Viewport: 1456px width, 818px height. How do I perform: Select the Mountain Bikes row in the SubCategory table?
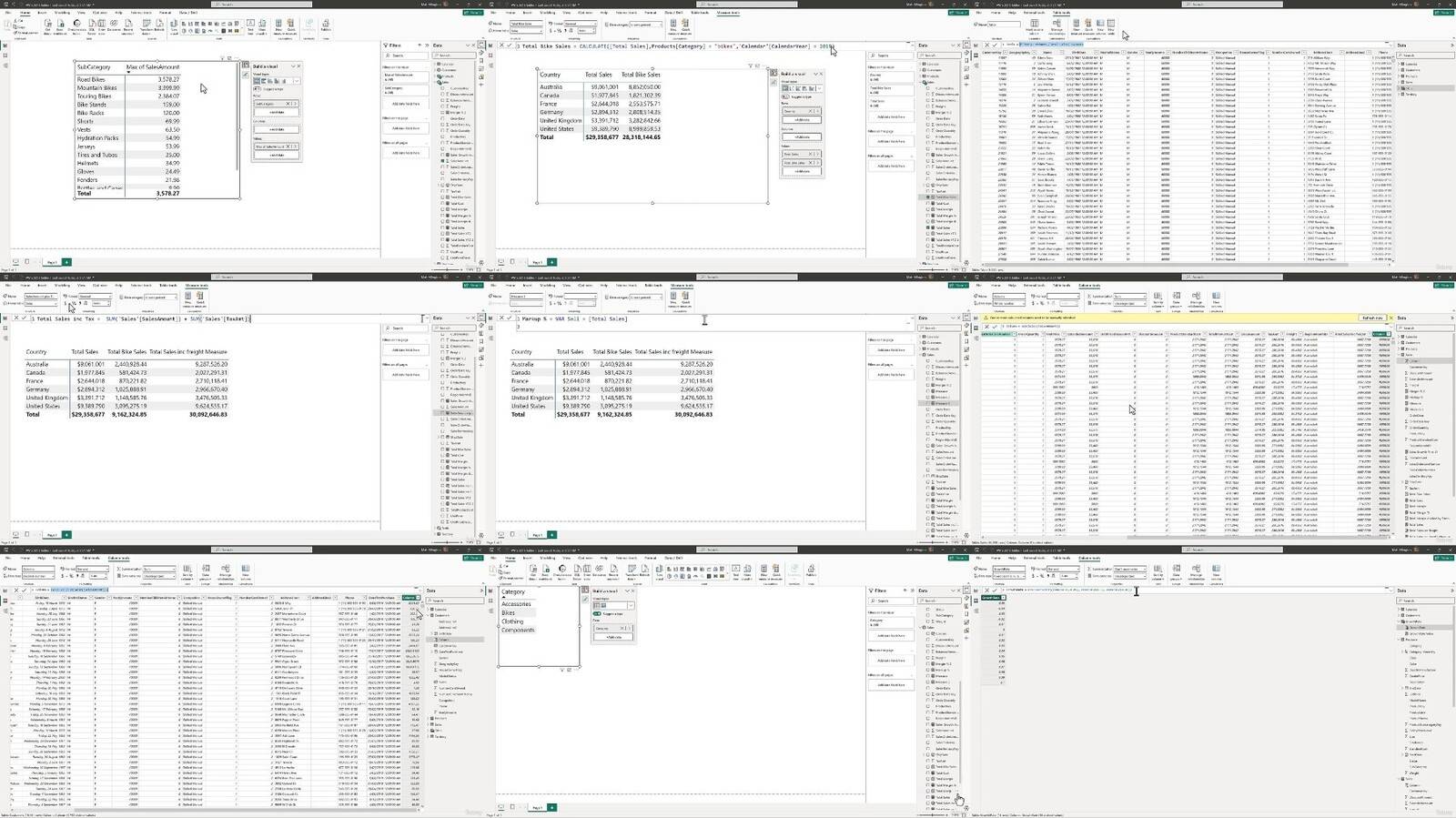128,87
